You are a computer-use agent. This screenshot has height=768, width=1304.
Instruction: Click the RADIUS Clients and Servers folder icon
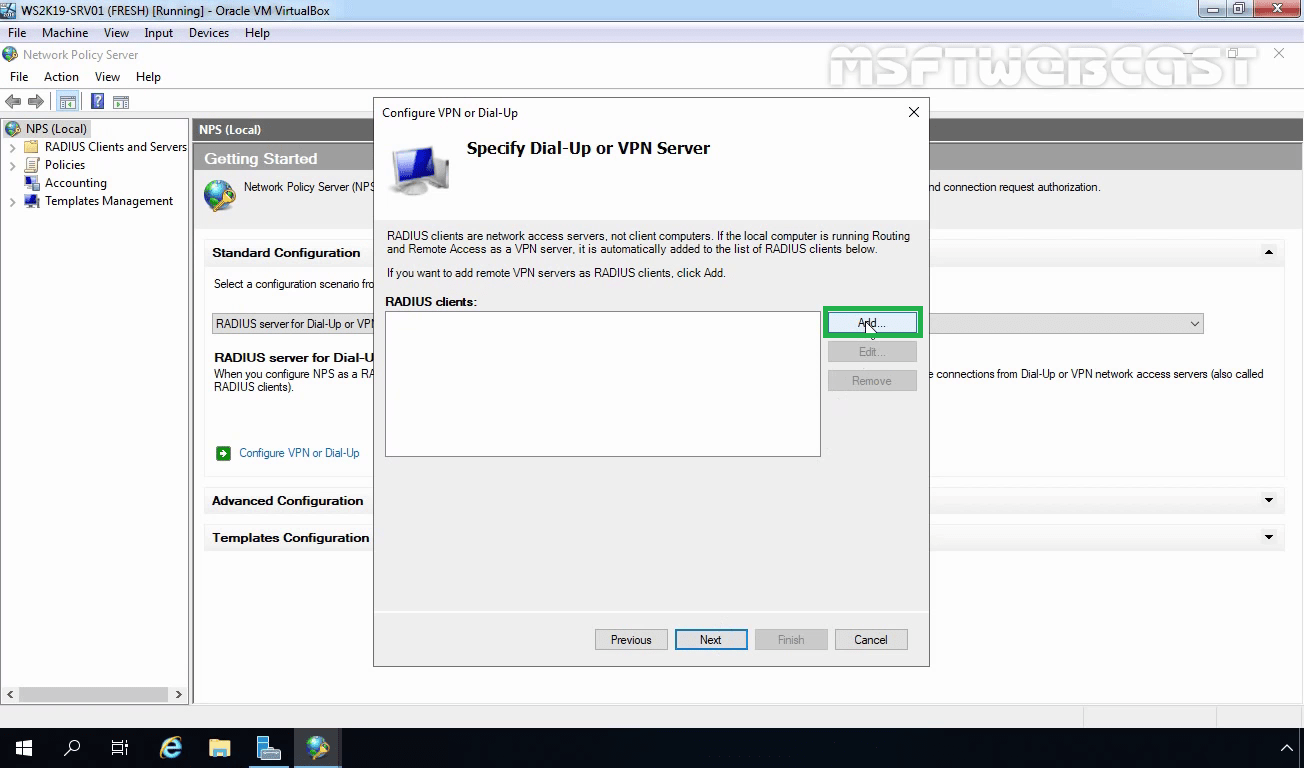coord(32,147)
